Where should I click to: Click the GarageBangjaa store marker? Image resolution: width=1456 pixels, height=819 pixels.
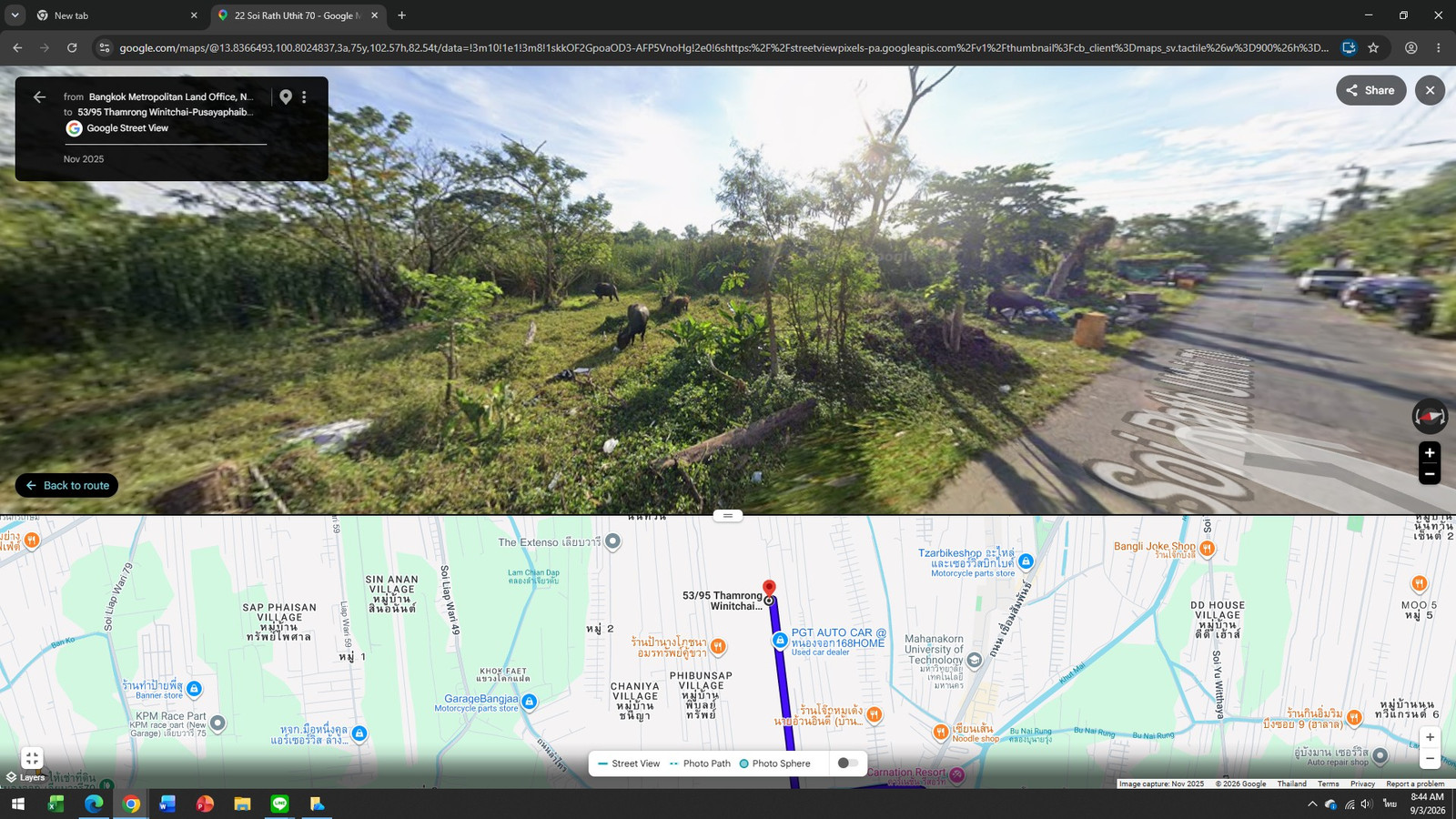530,702
